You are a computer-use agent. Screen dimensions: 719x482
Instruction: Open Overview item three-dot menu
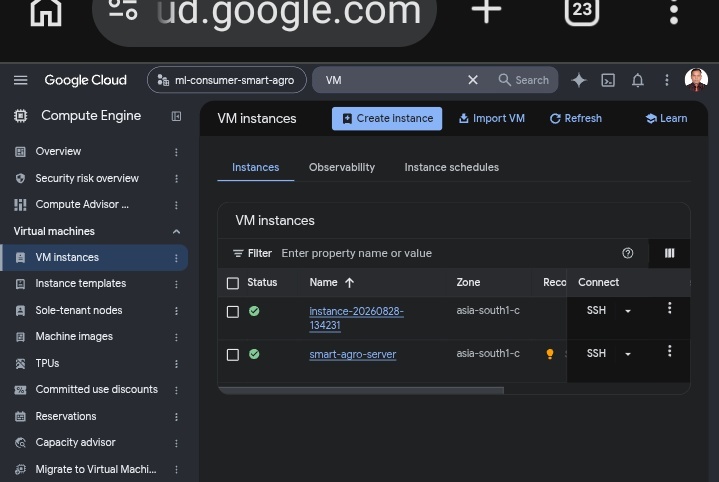(x=176, y=152)
